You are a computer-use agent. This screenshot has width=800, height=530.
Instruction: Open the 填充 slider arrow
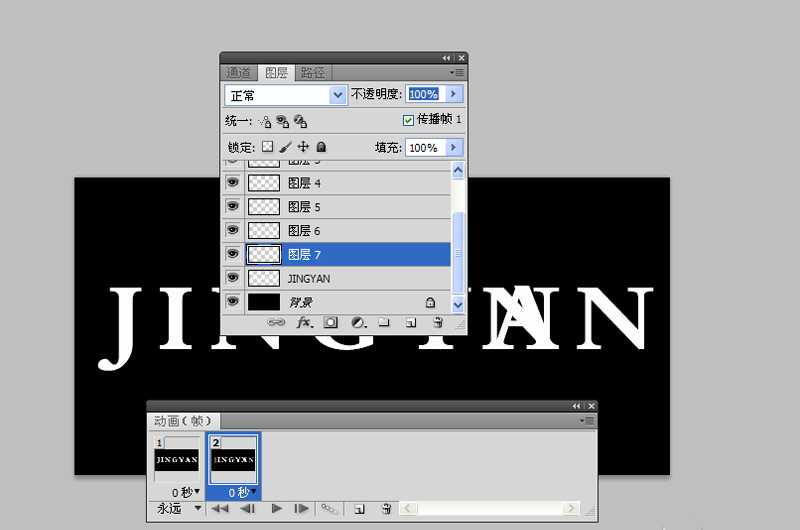coord(453,147)
